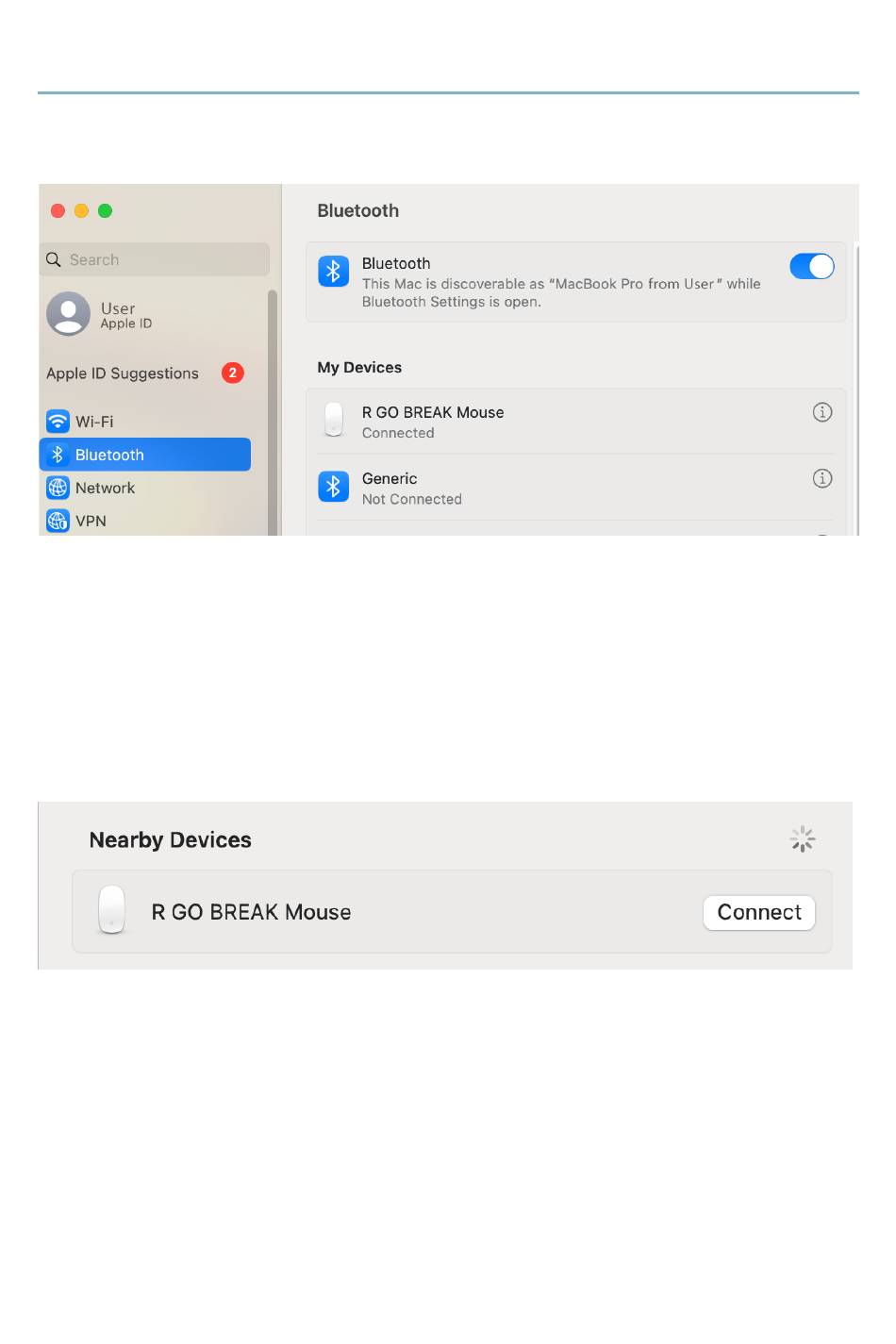896x1344 pixels.
Task: Click the VPN icon in sidebar
Action: [x=58, y=521]
